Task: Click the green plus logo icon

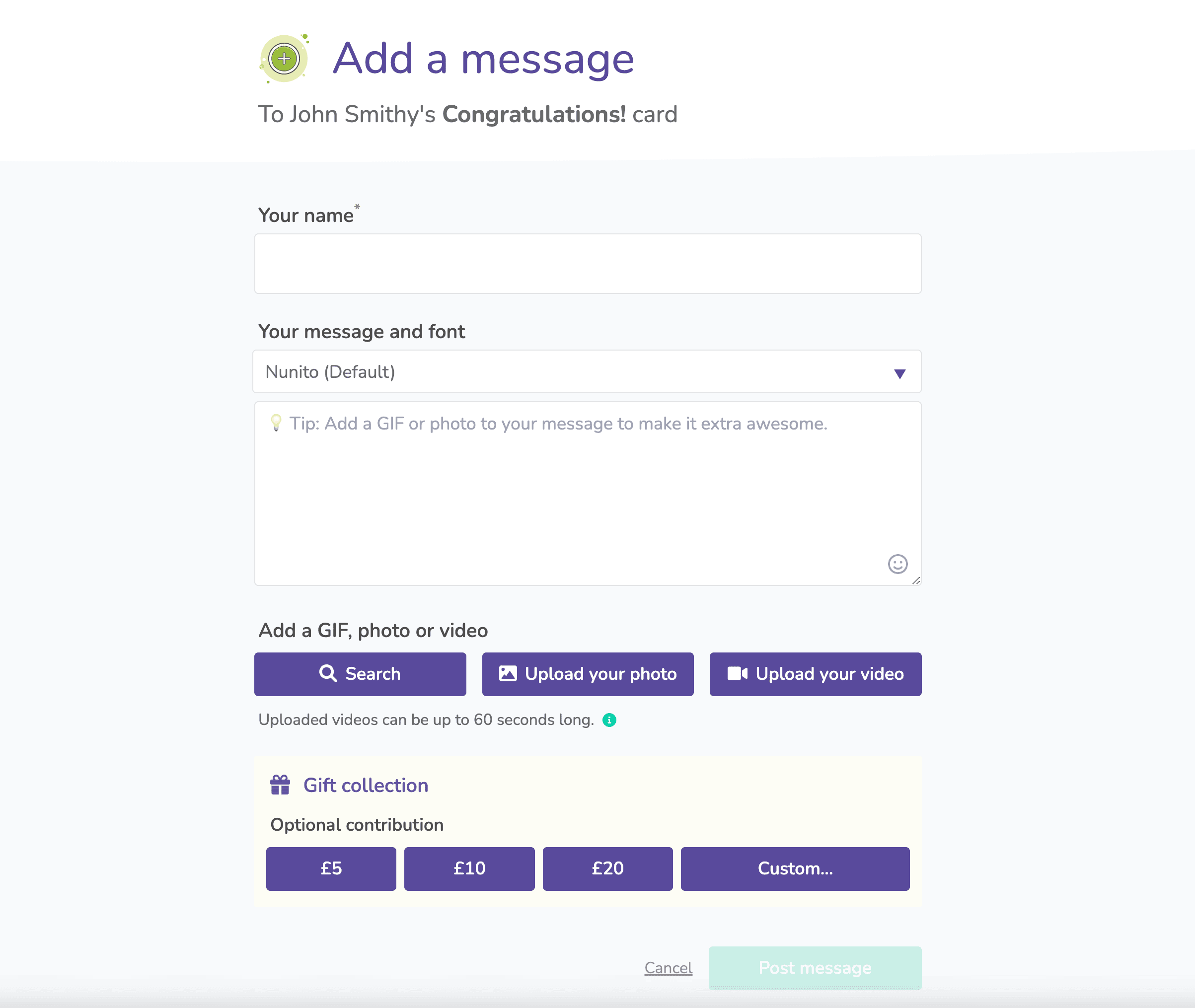Action: tap(284, 58)
